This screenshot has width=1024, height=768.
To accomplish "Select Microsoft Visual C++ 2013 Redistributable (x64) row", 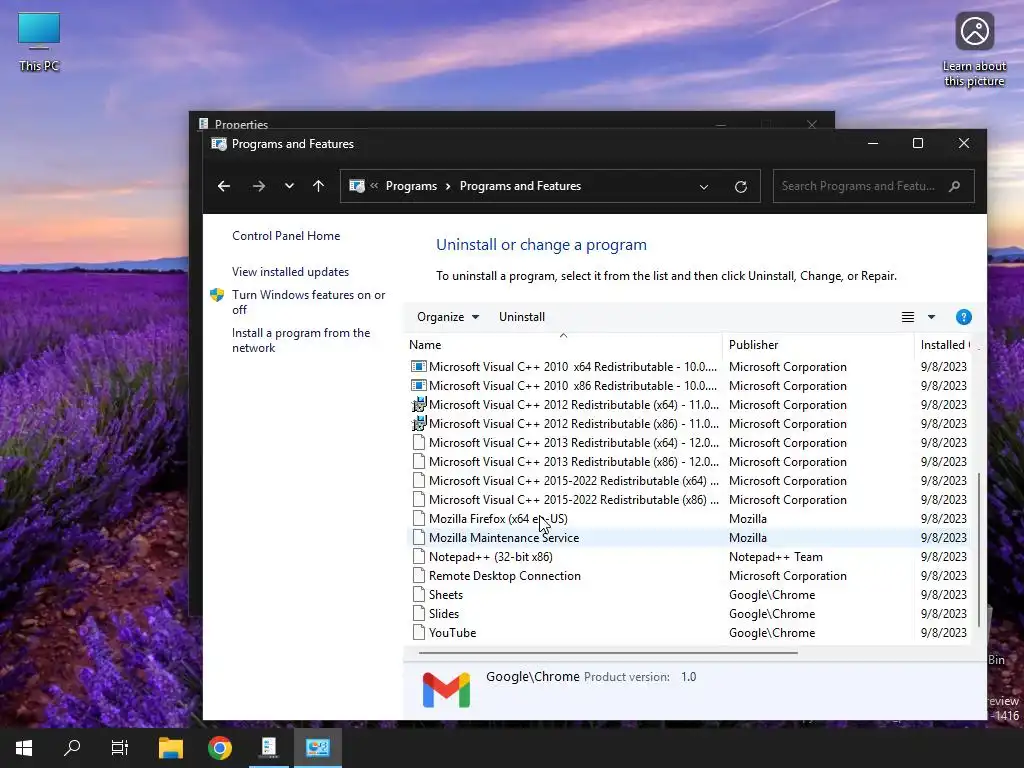I will pos(688,443).
